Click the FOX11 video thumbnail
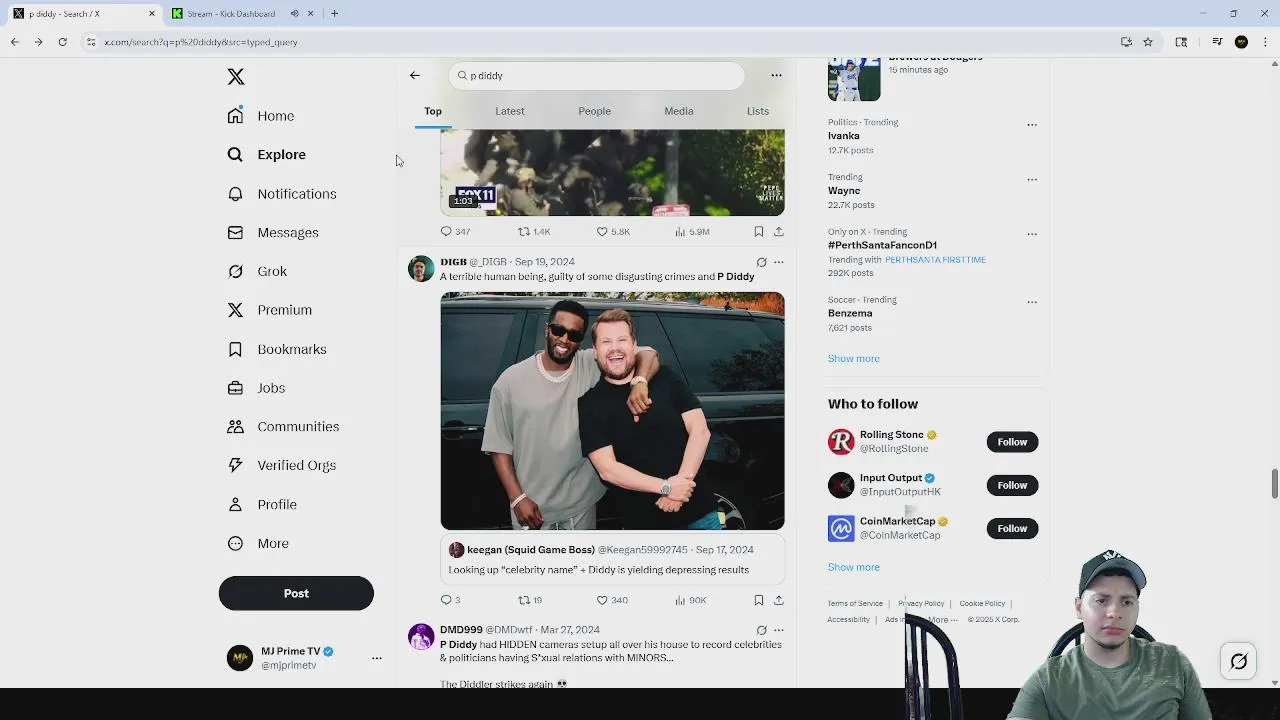This screenshot has width=1280, height=720. click(x=612, y=172)
